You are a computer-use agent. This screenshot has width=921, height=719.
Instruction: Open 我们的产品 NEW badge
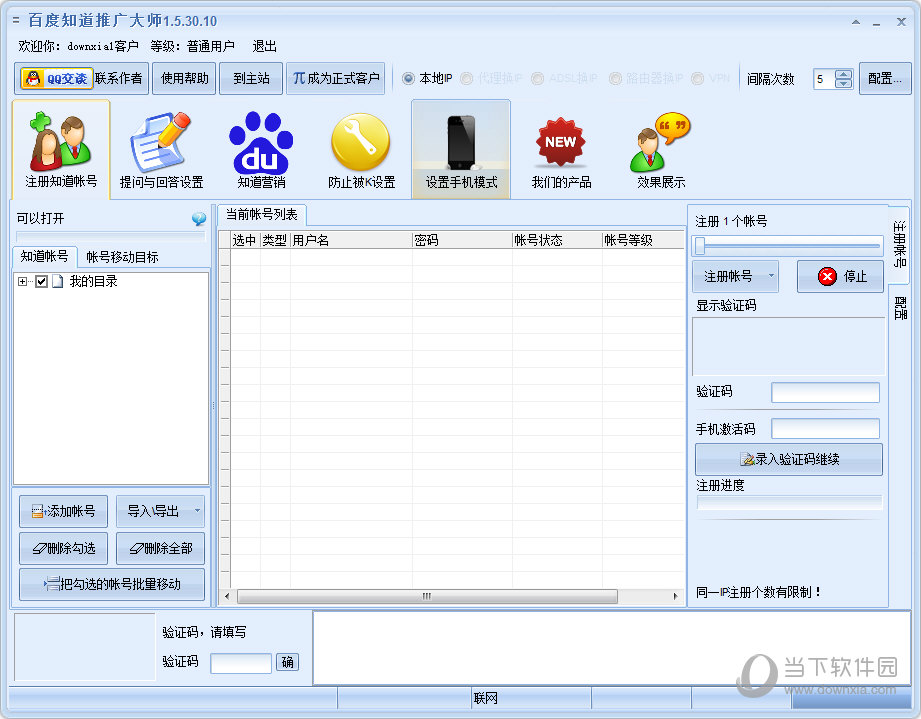[x=561, y=149]
